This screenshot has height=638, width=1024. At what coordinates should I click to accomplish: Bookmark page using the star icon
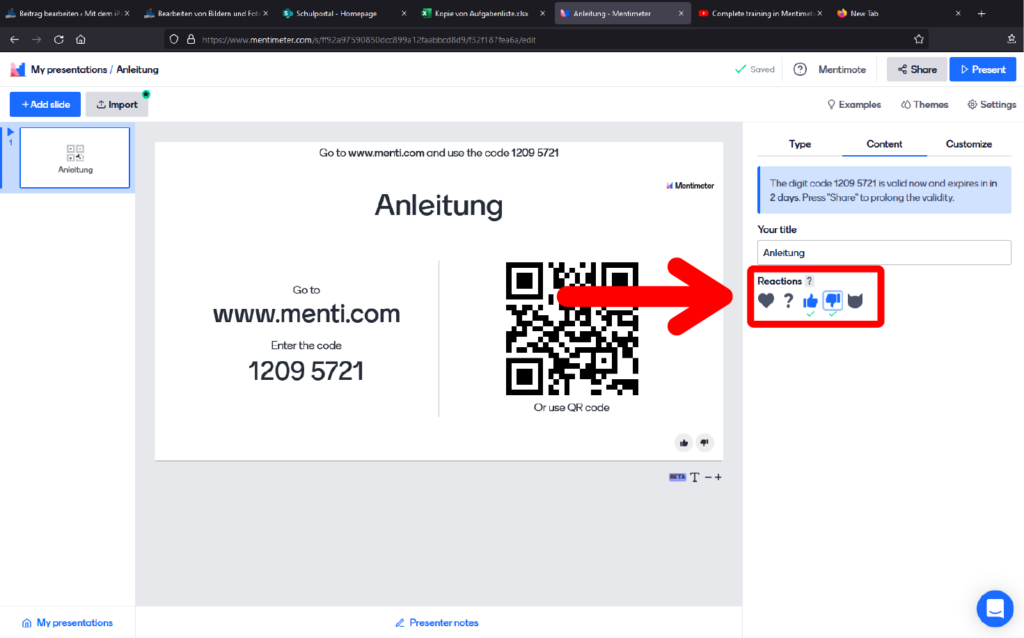coord(919,39)
